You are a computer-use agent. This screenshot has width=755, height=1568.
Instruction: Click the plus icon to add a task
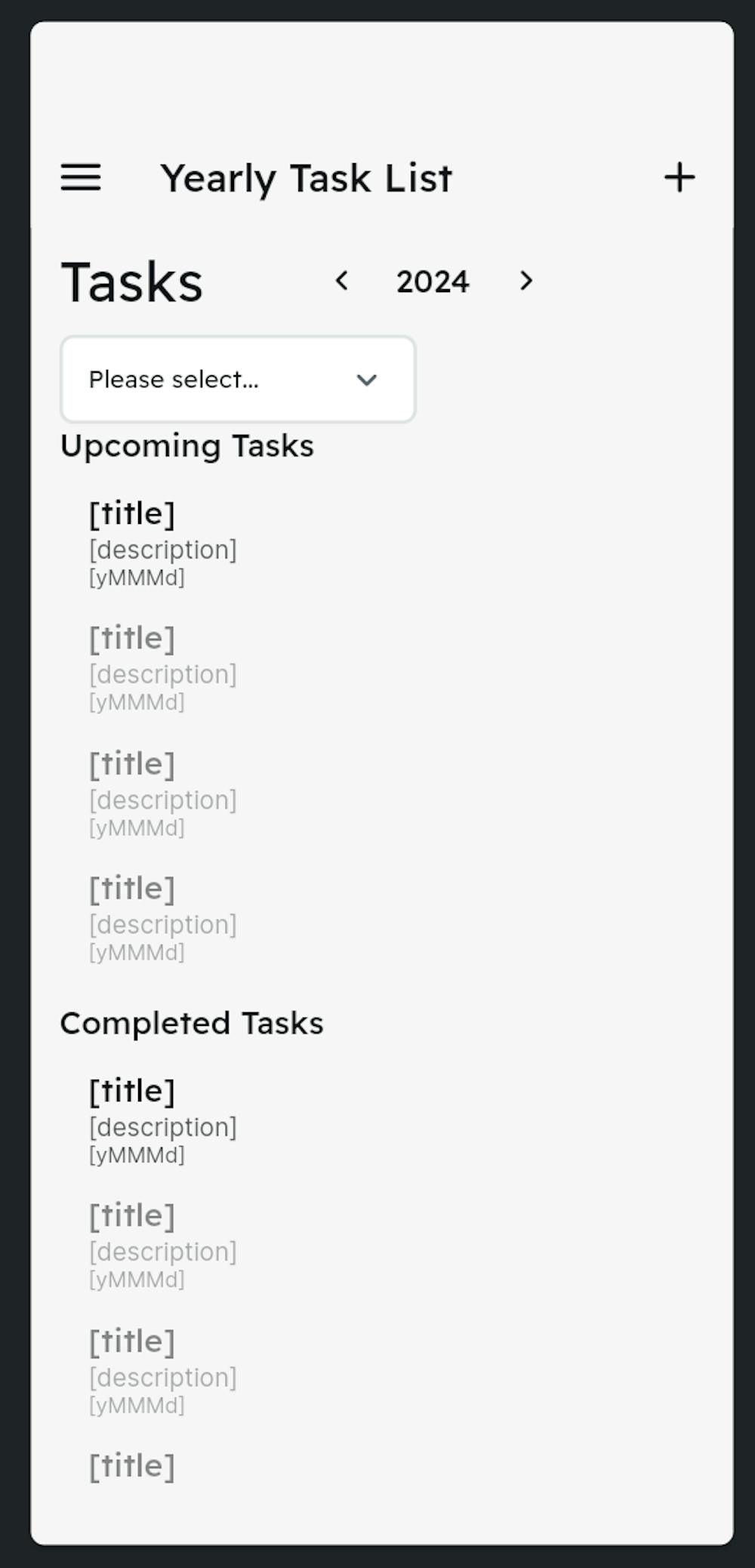point(679,177)
